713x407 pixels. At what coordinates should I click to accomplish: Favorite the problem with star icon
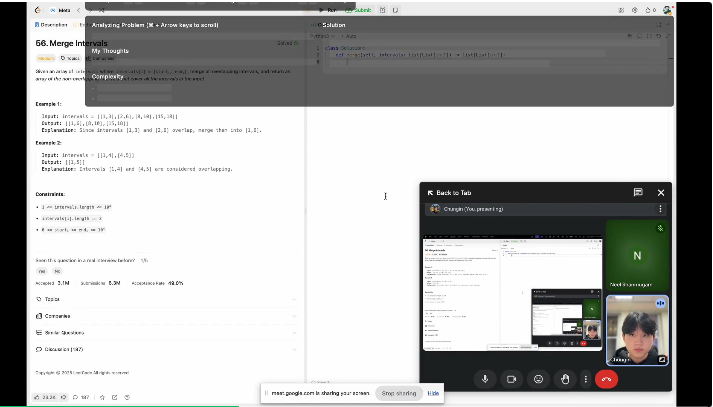coord(100,397)
